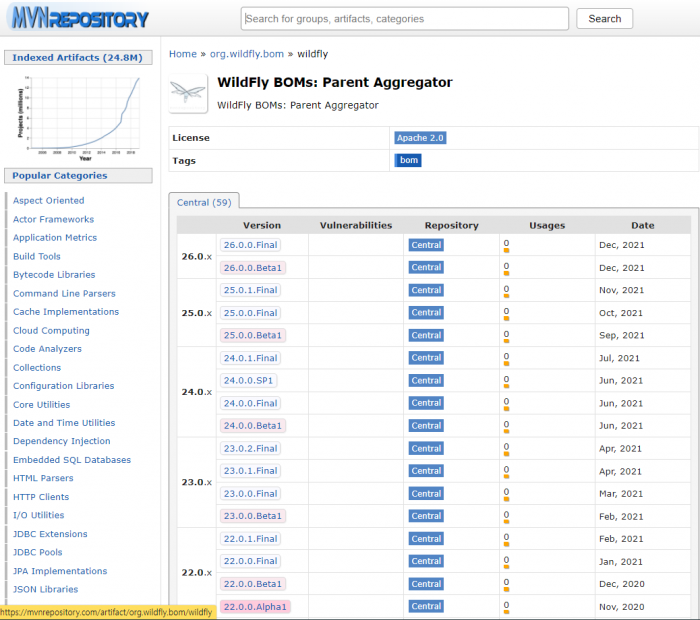Open version 23.0.0.Final
This screenshot has width=700, height=620.
250,494
